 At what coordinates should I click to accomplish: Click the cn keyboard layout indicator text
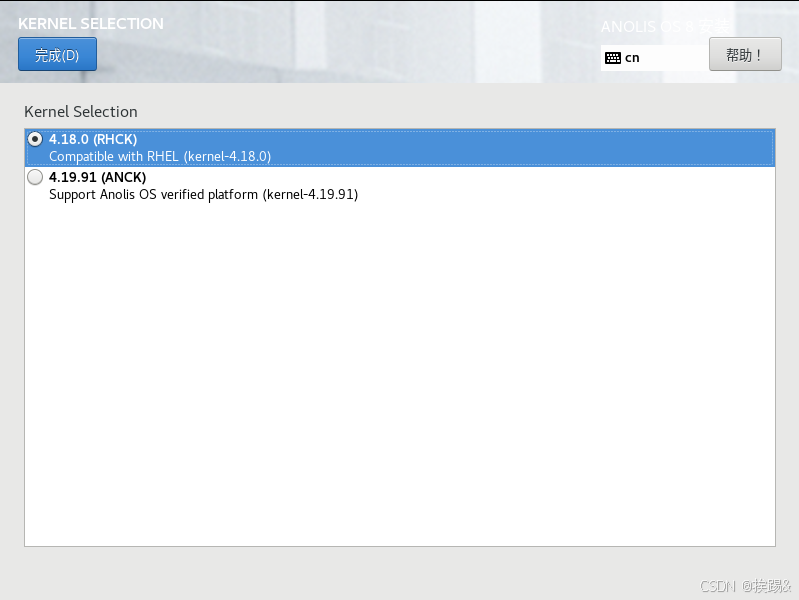coord(632,58)
